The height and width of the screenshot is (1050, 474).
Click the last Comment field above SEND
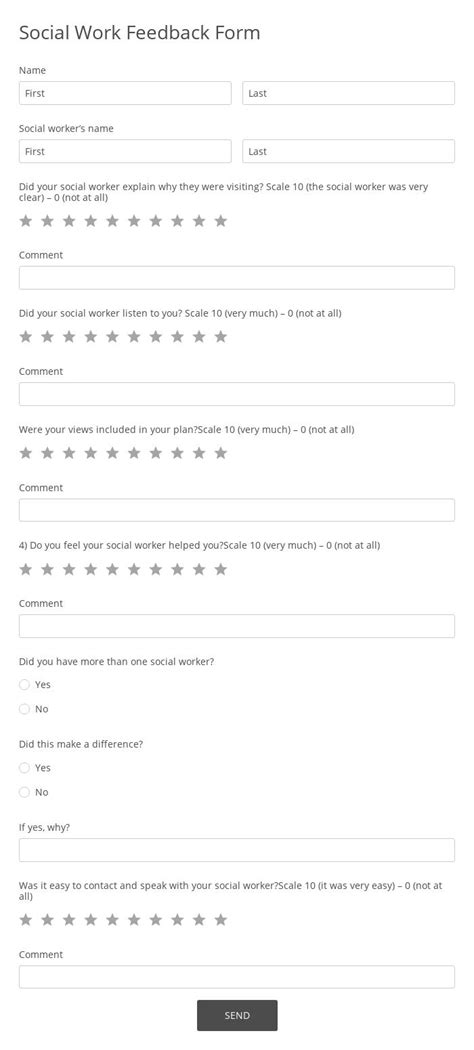coord(237,976)
